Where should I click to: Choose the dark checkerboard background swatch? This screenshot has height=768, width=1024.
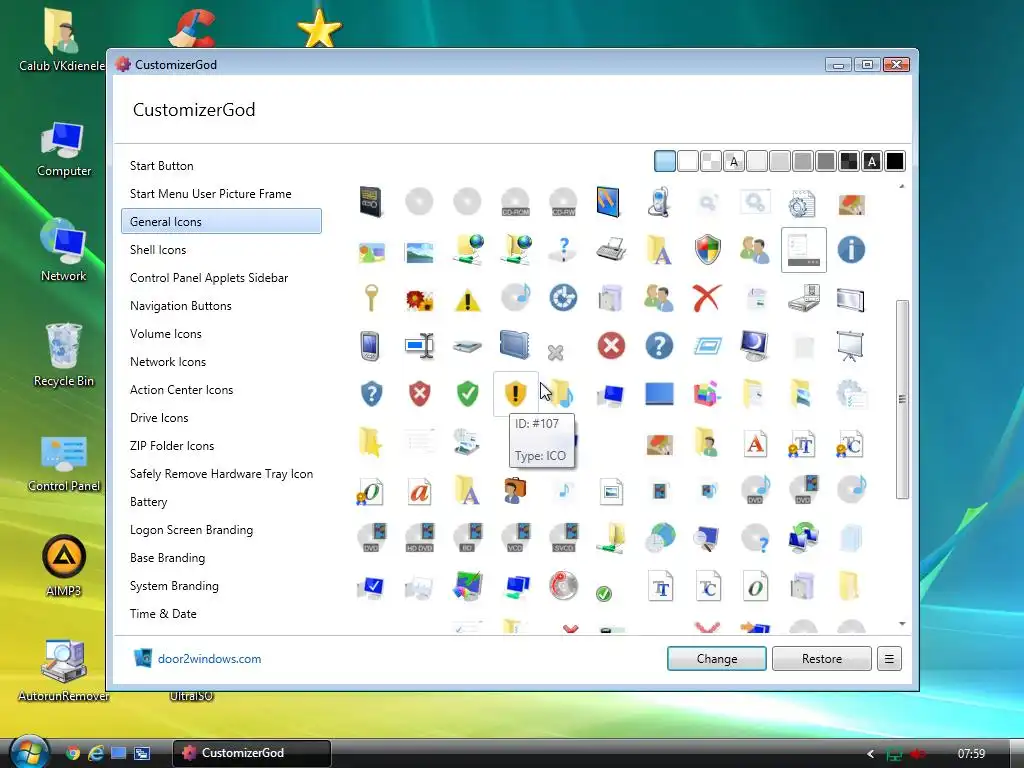[848, 161]
